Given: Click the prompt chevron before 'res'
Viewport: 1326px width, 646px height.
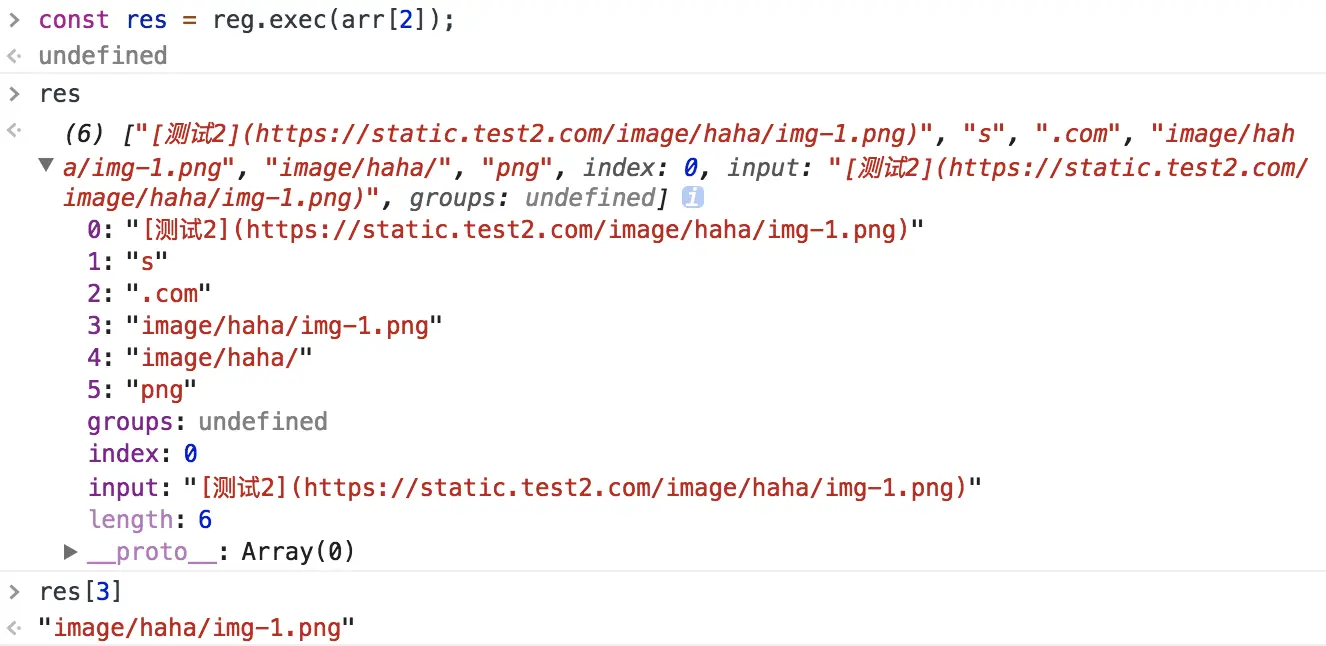Looking at the screenshot, I should (13, 94).
